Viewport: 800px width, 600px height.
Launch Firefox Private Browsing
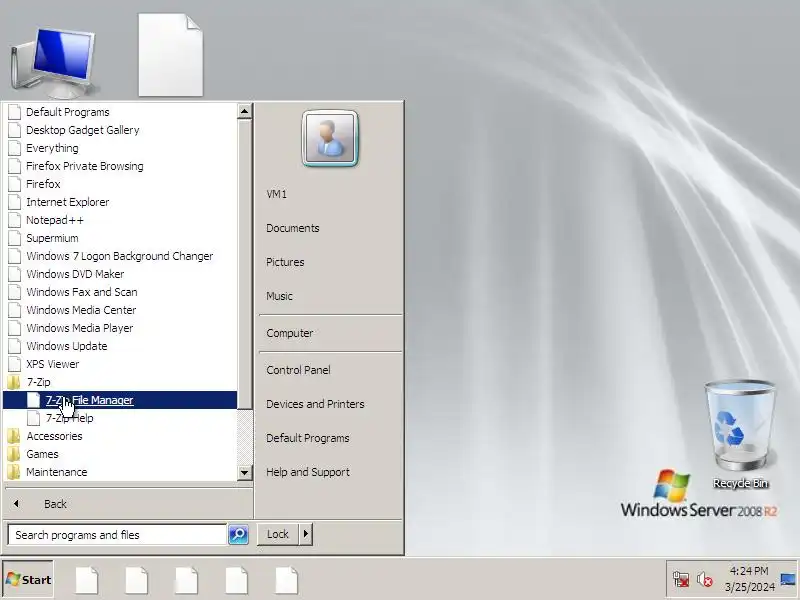tap(120, 166)
